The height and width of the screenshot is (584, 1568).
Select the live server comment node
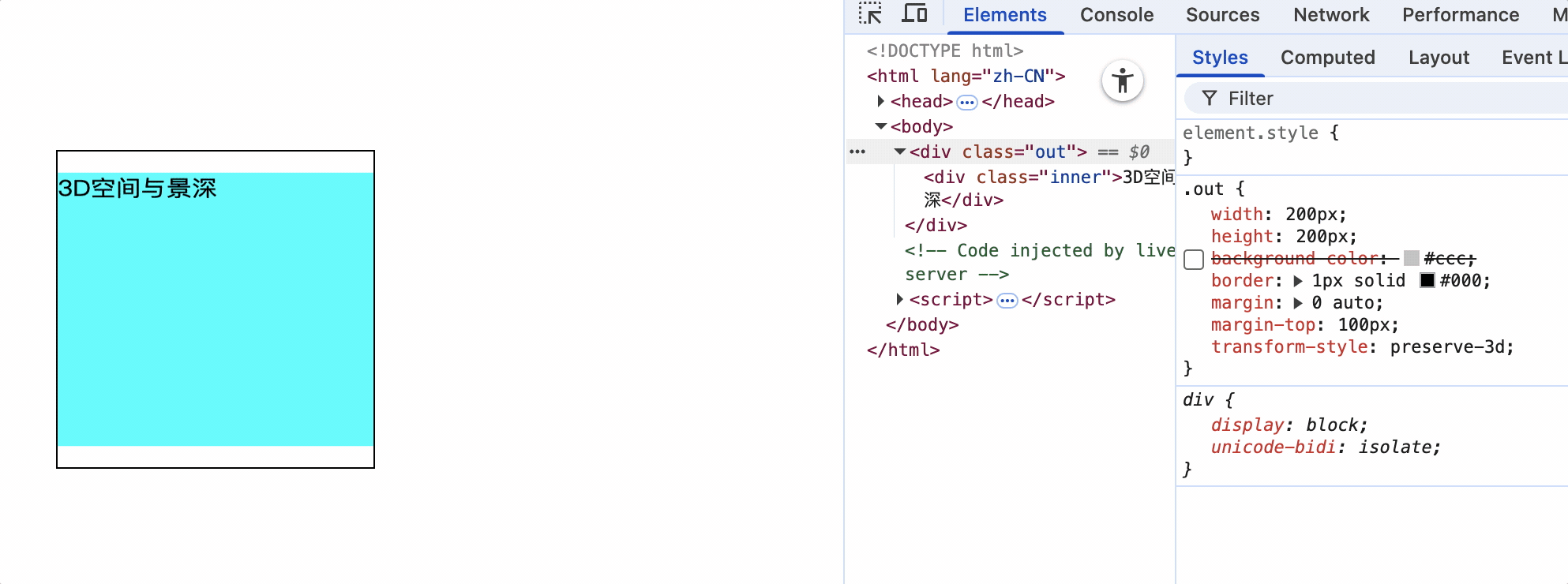[x=1040, y=262]
